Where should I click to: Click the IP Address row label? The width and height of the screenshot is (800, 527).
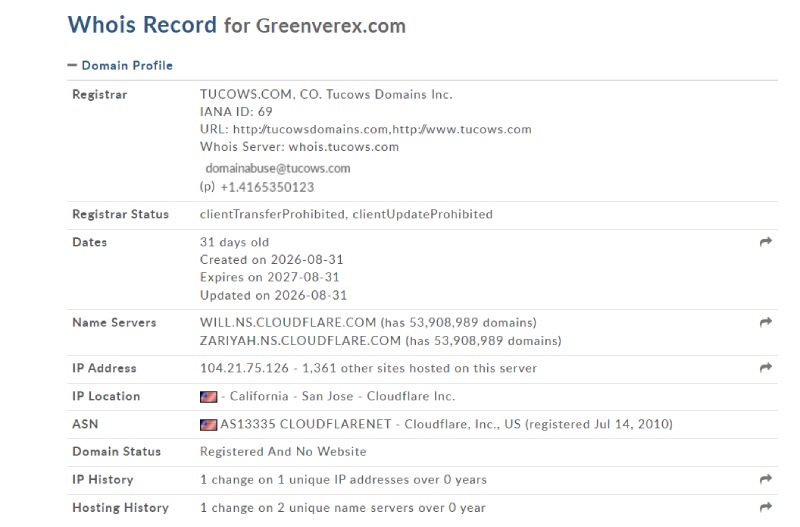click(x=105, y=368)
